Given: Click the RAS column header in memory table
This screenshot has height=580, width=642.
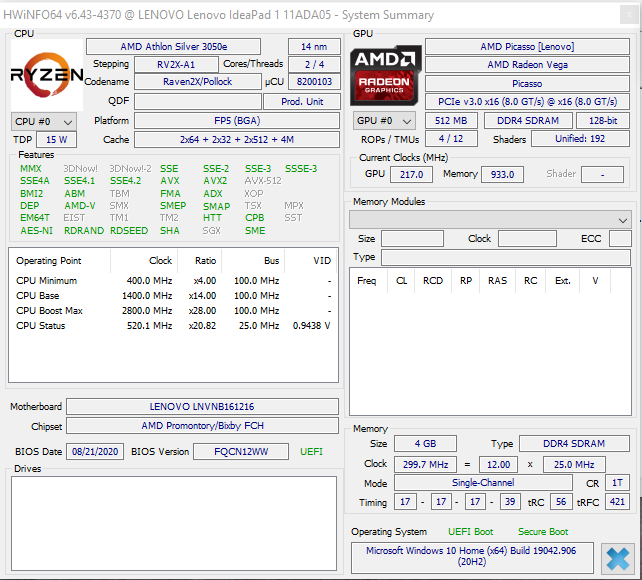Looking at the screenshot, I should pos(497,281).
